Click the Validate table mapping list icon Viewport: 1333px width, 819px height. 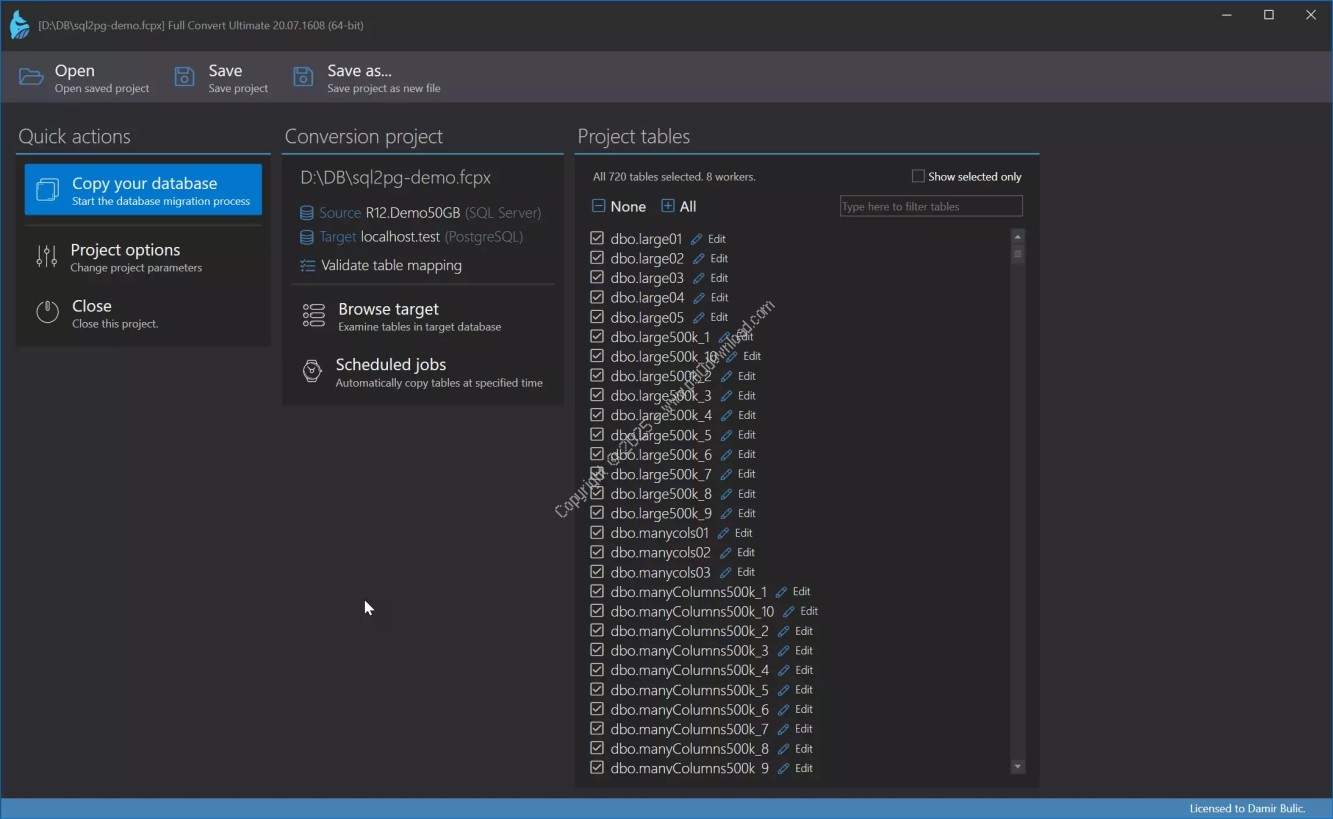coord(307,266)
